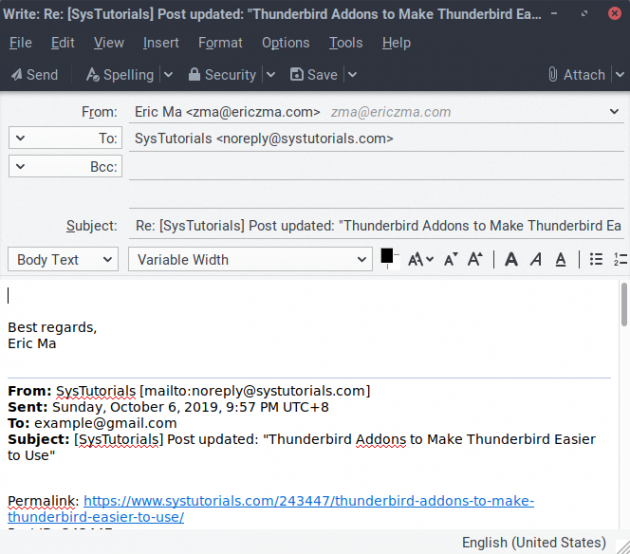Open the systutorials permalink
The width and height of the screenshot is (630, 554).
[271, 509]
